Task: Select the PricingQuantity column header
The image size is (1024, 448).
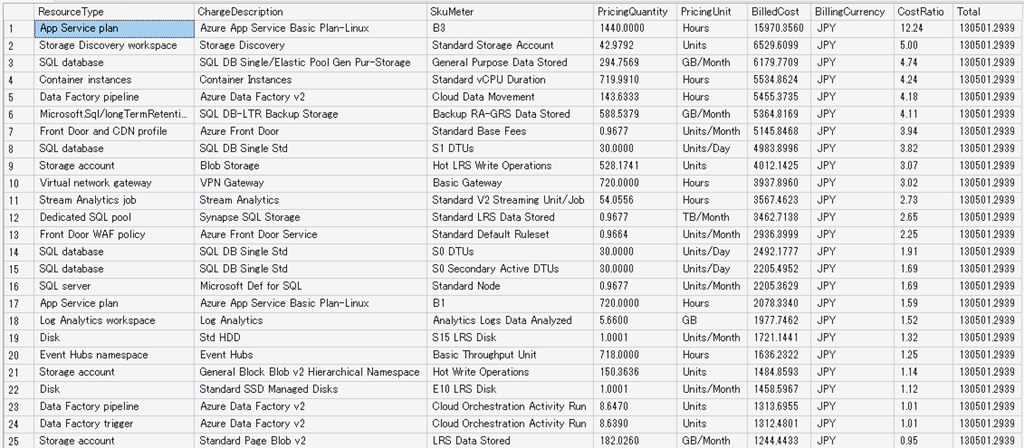Action: 634,11
